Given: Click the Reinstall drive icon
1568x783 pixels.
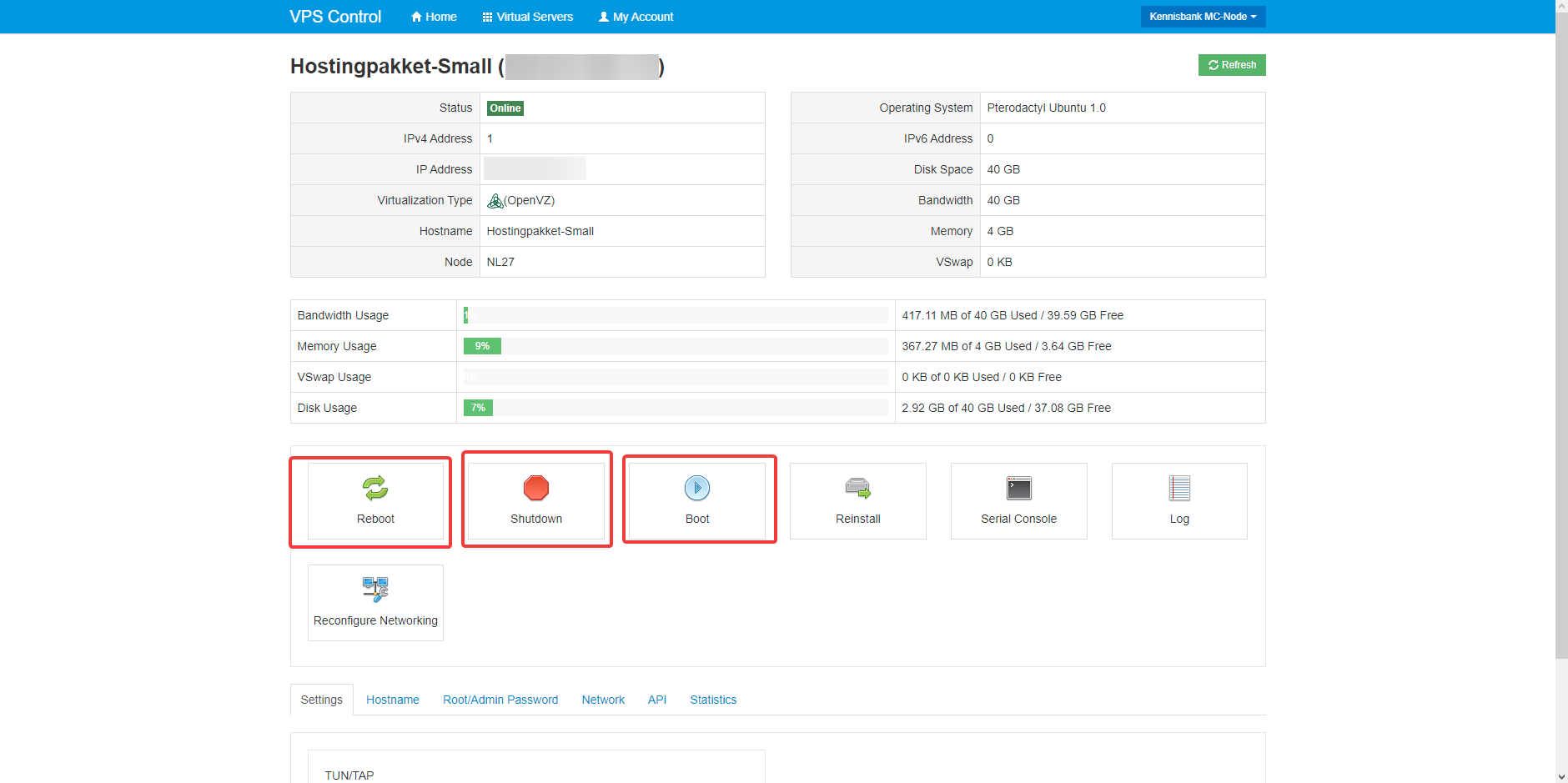Looking at the screenshot, I should 857,488.
